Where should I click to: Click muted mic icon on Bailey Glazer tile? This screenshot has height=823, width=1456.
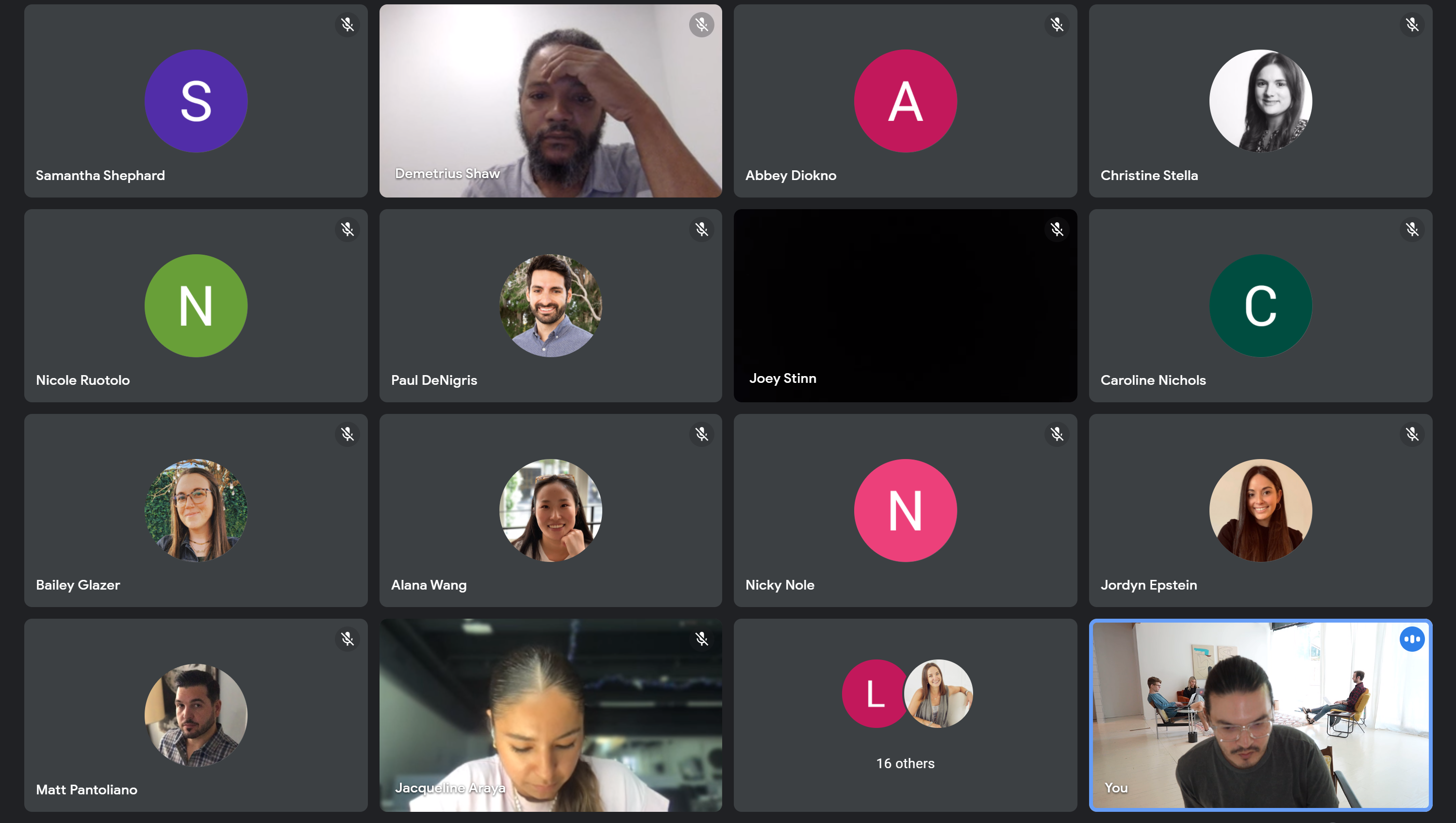pyautogui.click(x=347, y=434)
